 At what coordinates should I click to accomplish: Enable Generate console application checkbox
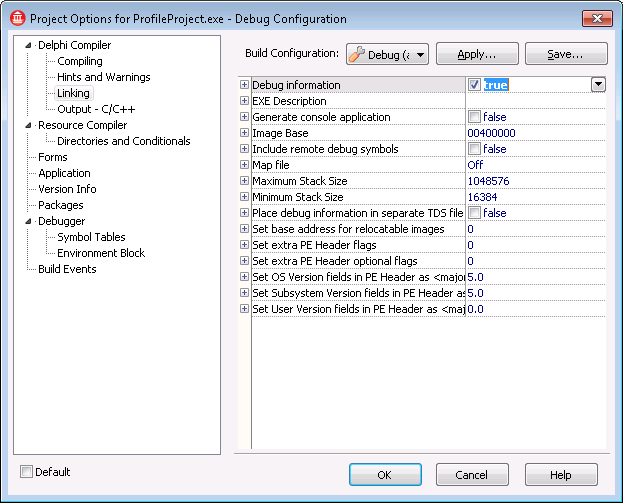pos(475,117)
